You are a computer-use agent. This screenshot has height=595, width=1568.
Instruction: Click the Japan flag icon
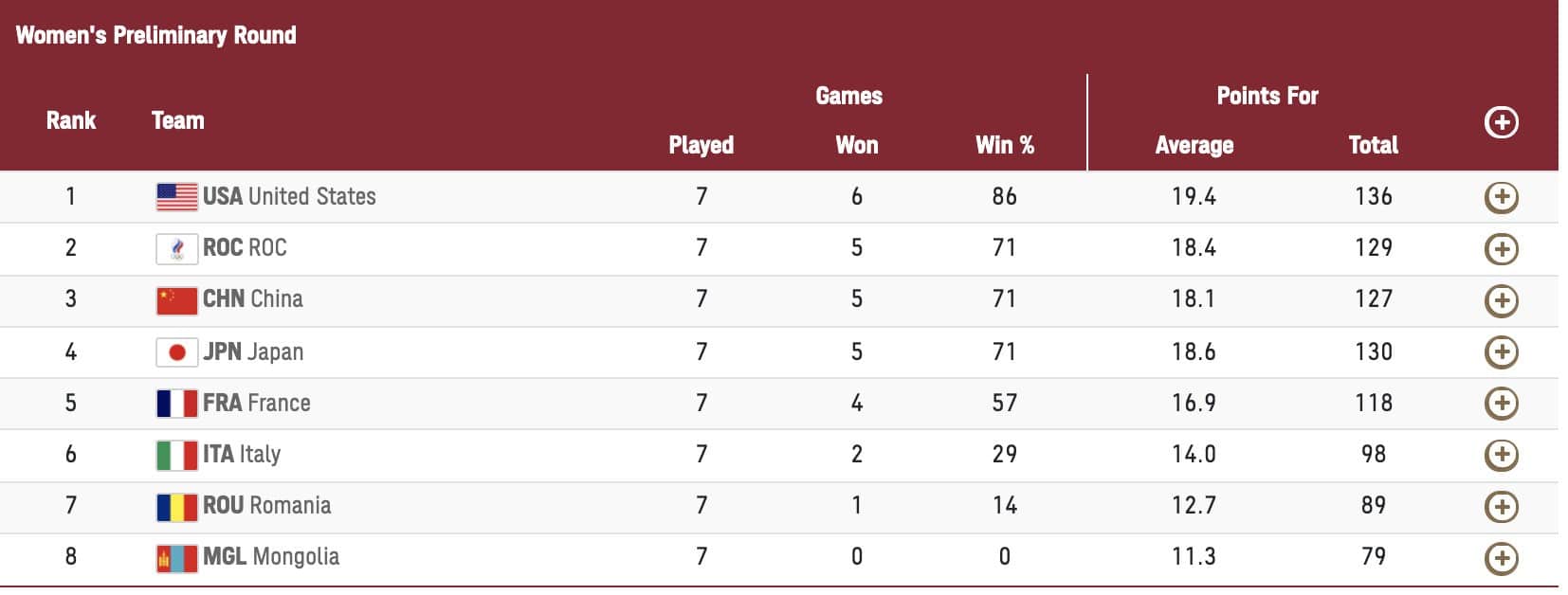click(176, 352)
